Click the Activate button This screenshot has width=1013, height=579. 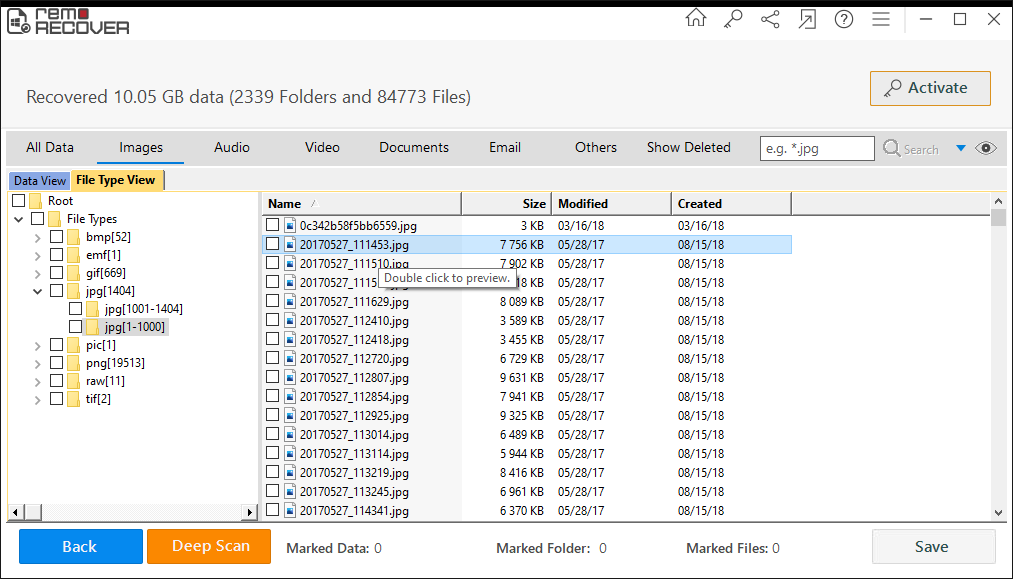[930, 88]
